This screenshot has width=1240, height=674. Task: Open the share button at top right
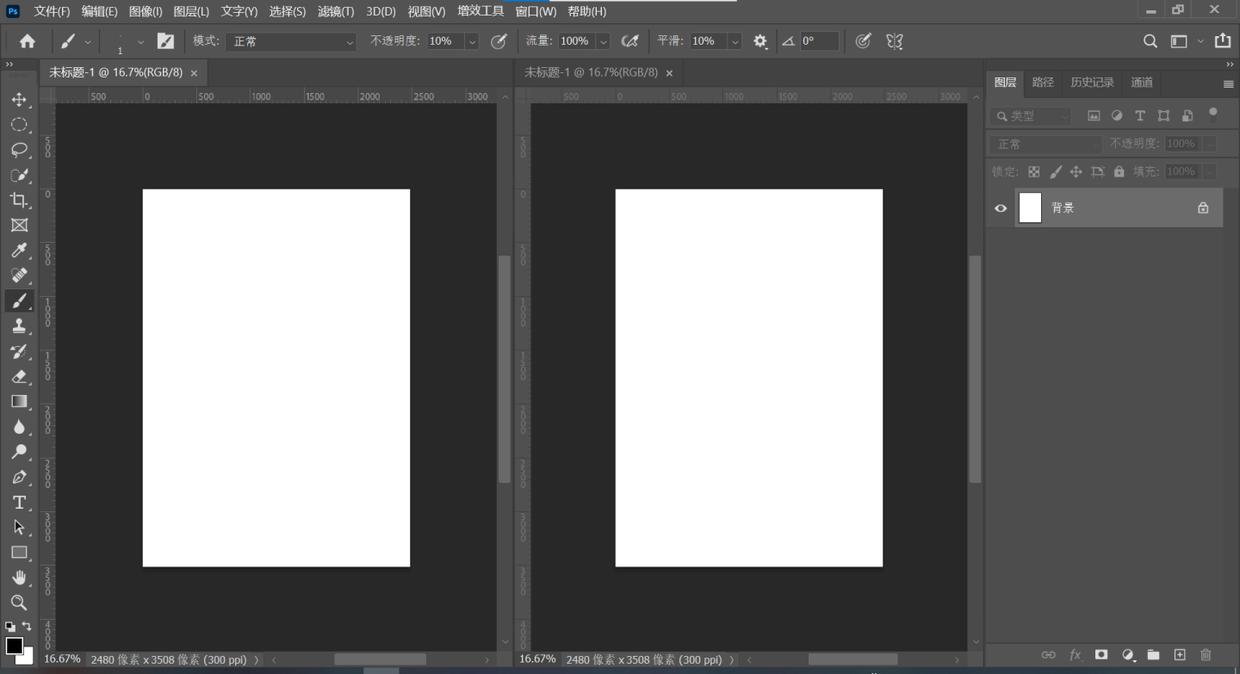1222,41
